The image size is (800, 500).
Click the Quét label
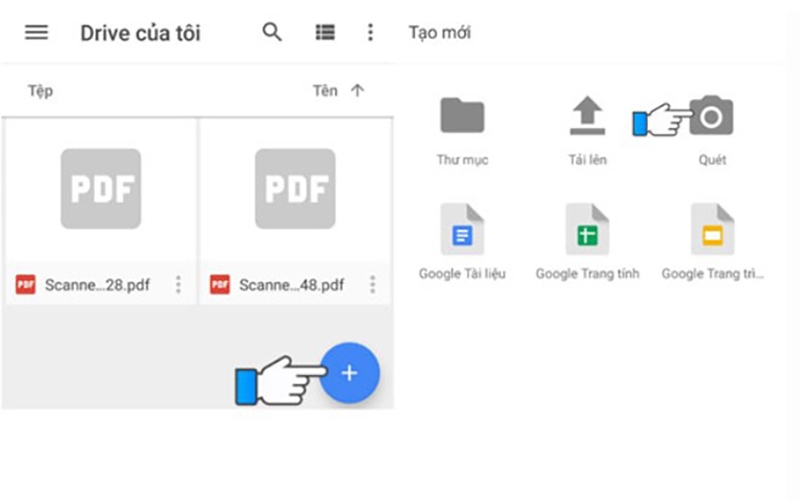pyautogui.click(x=712, y=160)
